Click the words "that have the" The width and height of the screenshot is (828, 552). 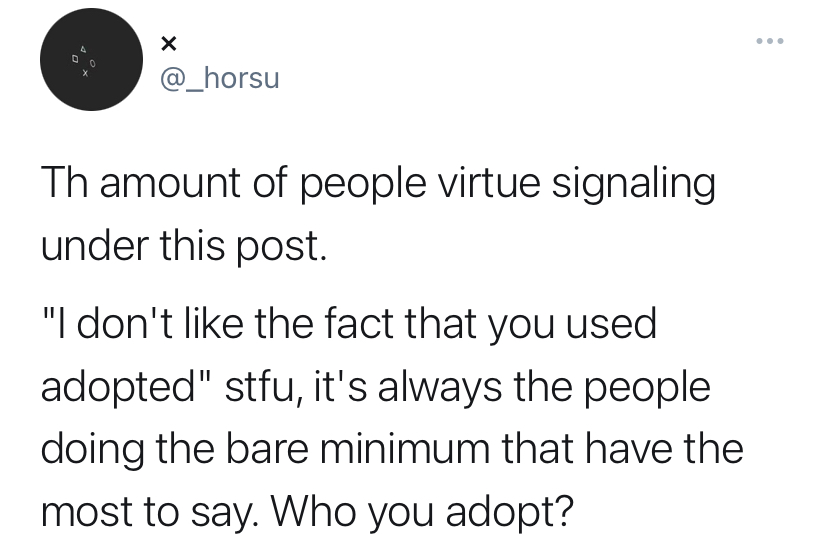636,448
